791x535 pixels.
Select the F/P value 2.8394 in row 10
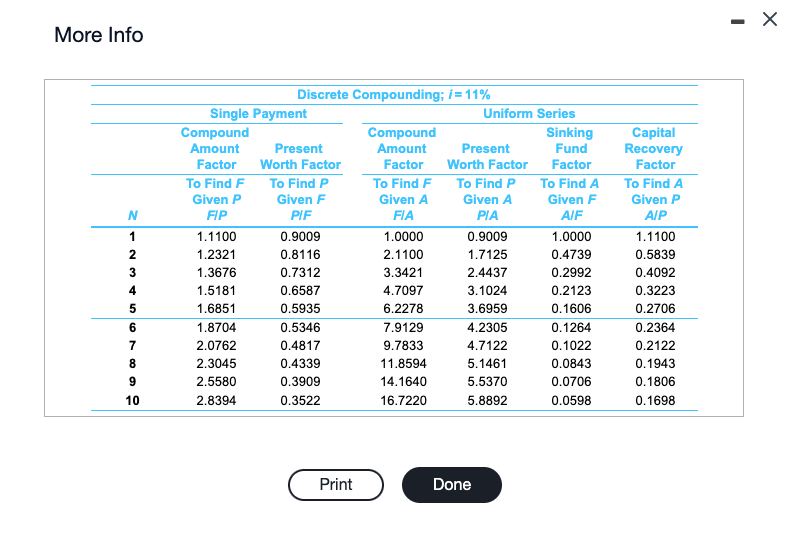[216, 400]
